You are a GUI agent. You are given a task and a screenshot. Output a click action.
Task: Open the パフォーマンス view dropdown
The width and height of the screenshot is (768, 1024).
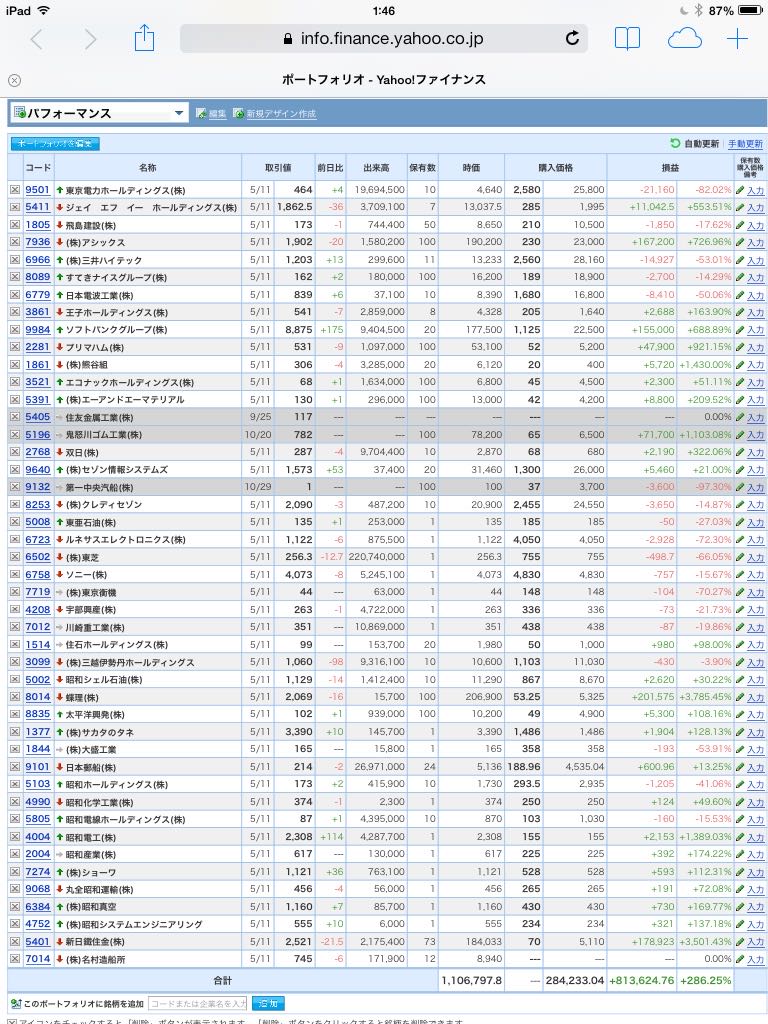99,113
